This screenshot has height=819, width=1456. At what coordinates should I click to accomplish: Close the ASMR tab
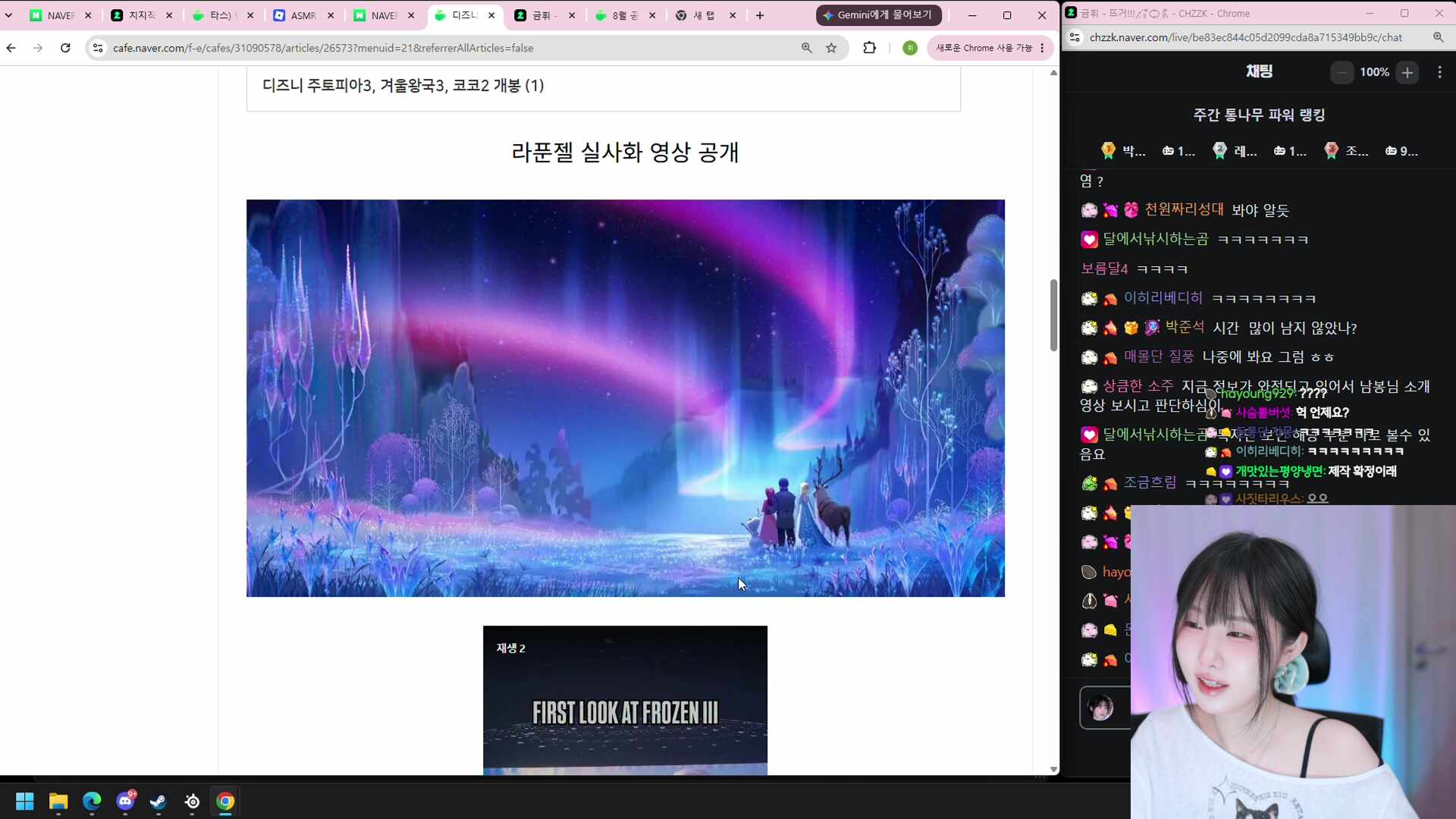tap(331, 15)
